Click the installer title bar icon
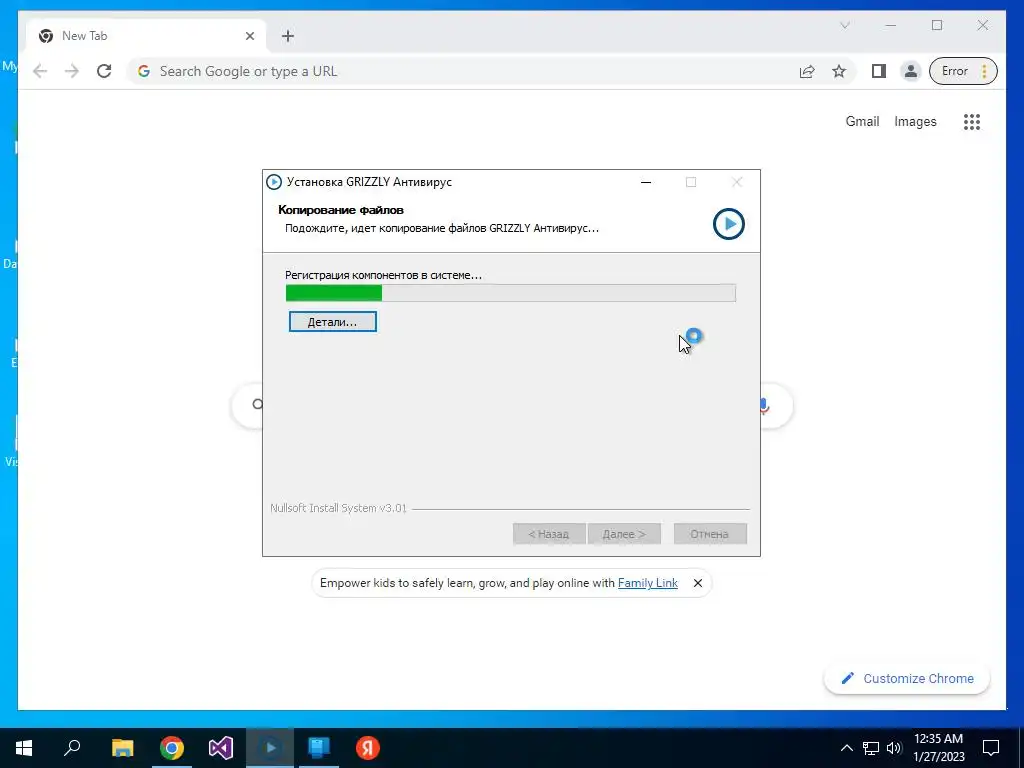The width and height of the screenshot is (1024, 768). click(274, 182)
